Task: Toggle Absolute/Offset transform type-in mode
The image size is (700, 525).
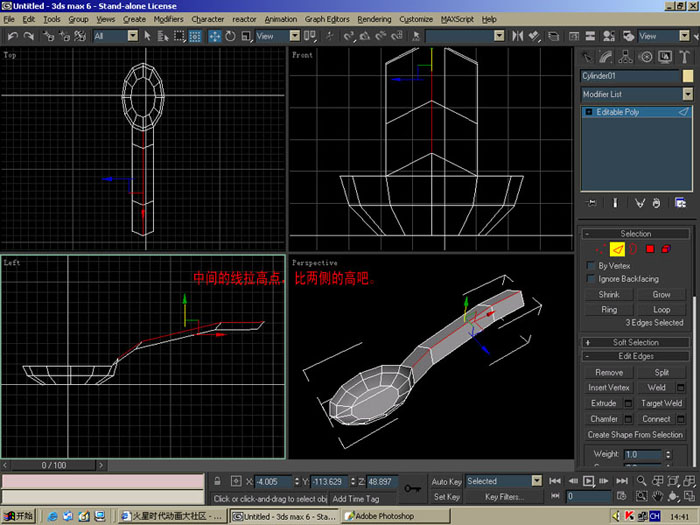Action: click(x=236, y=481)
